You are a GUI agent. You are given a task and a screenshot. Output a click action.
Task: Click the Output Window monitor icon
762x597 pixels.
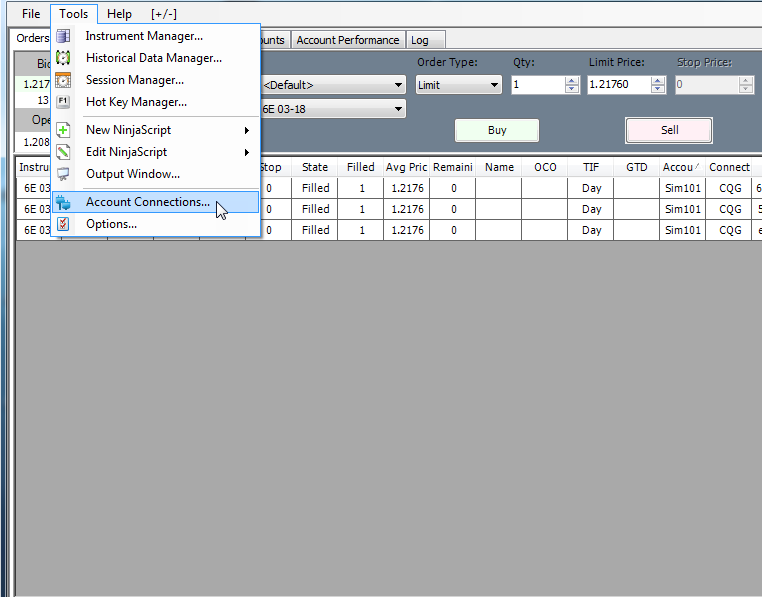(x=63, y=174)
